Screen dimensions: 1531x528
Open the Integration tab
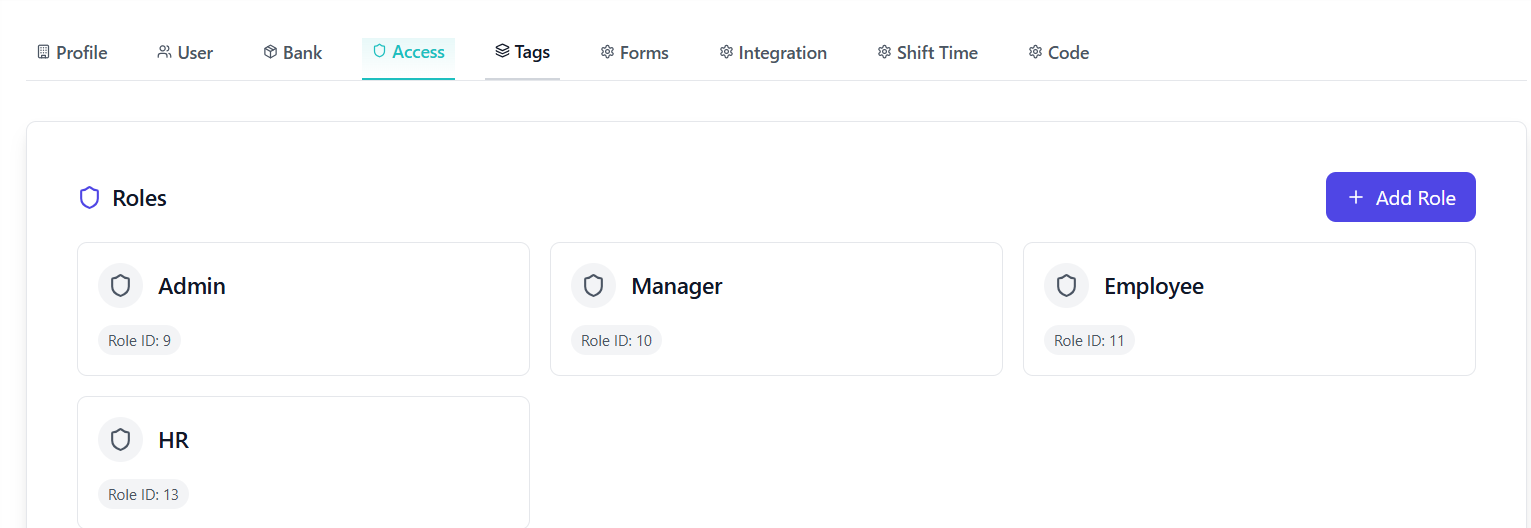click(x=773, y=53)
